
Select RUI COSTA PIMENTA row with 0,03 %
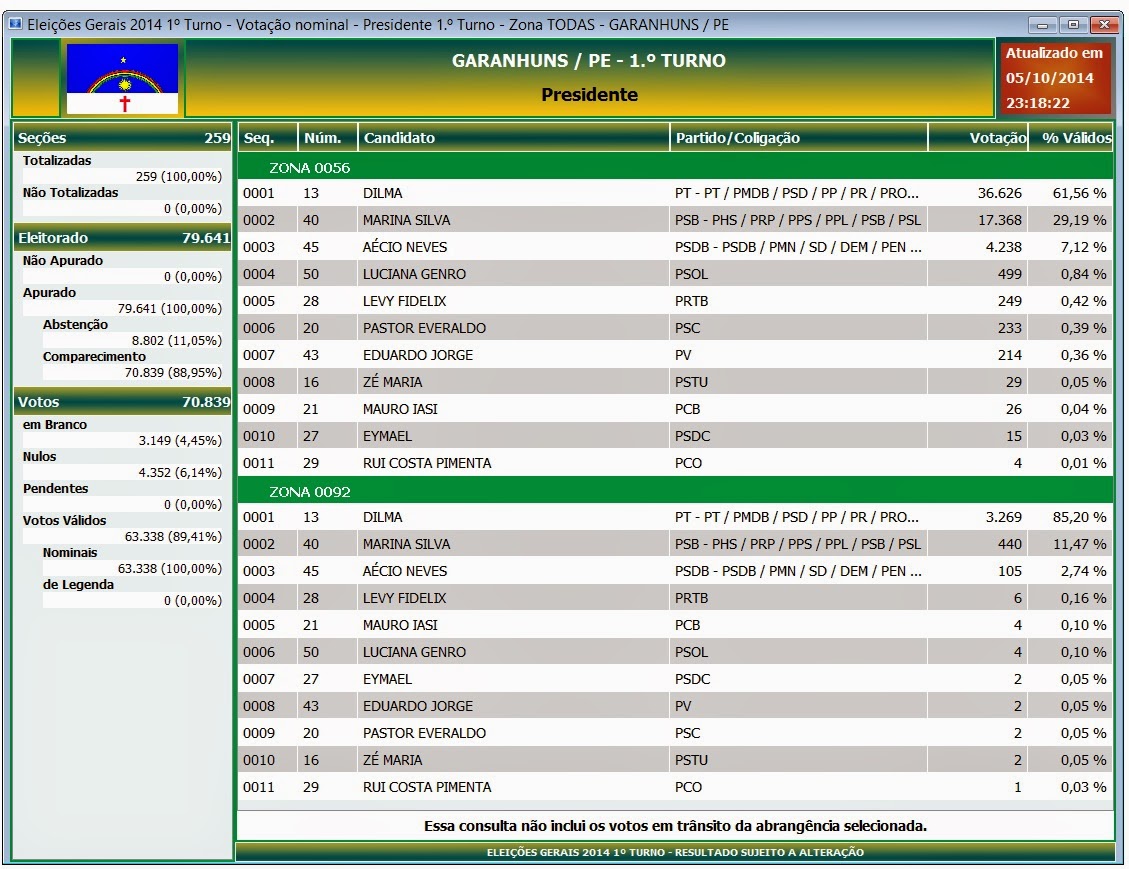[x=675, y=787]
